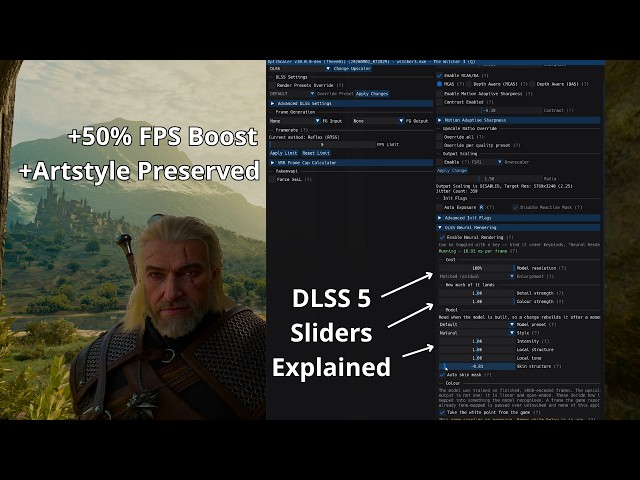
Task: Open the DEFAULT override preset dropdown
Action: click(292, 94)
